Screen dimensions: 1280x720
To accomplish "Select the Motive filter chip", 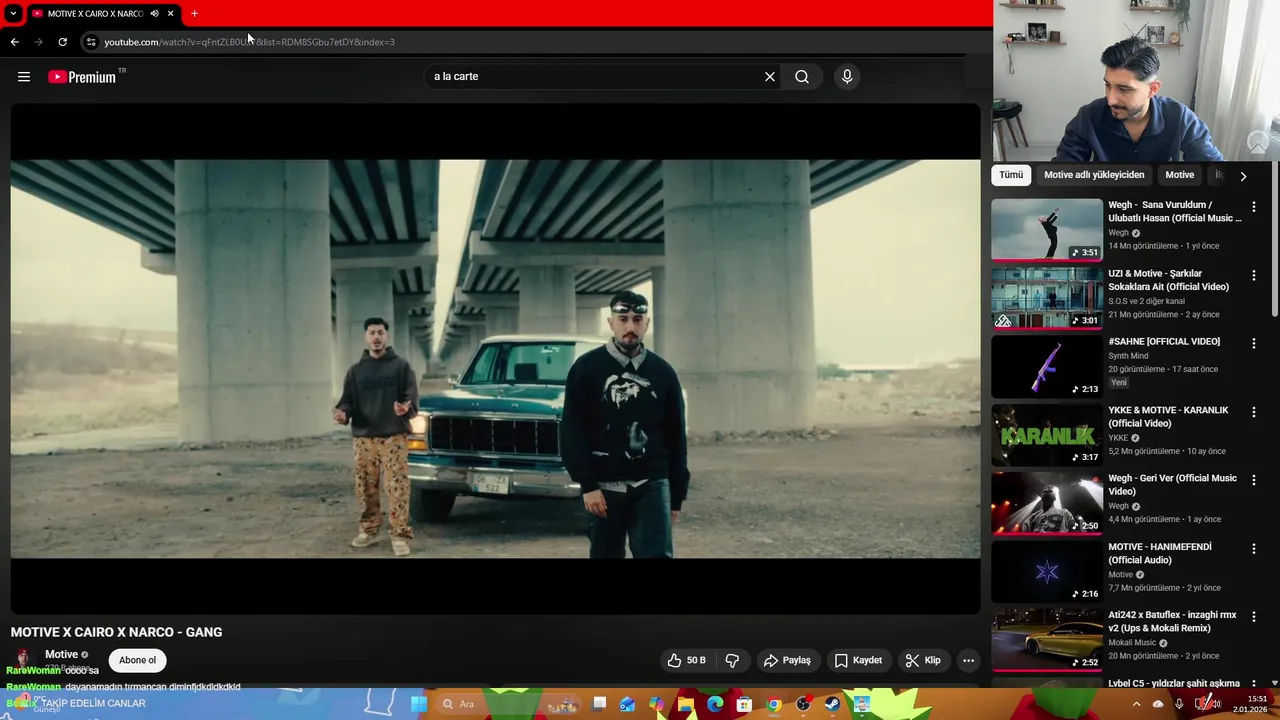I will 1179,175.
